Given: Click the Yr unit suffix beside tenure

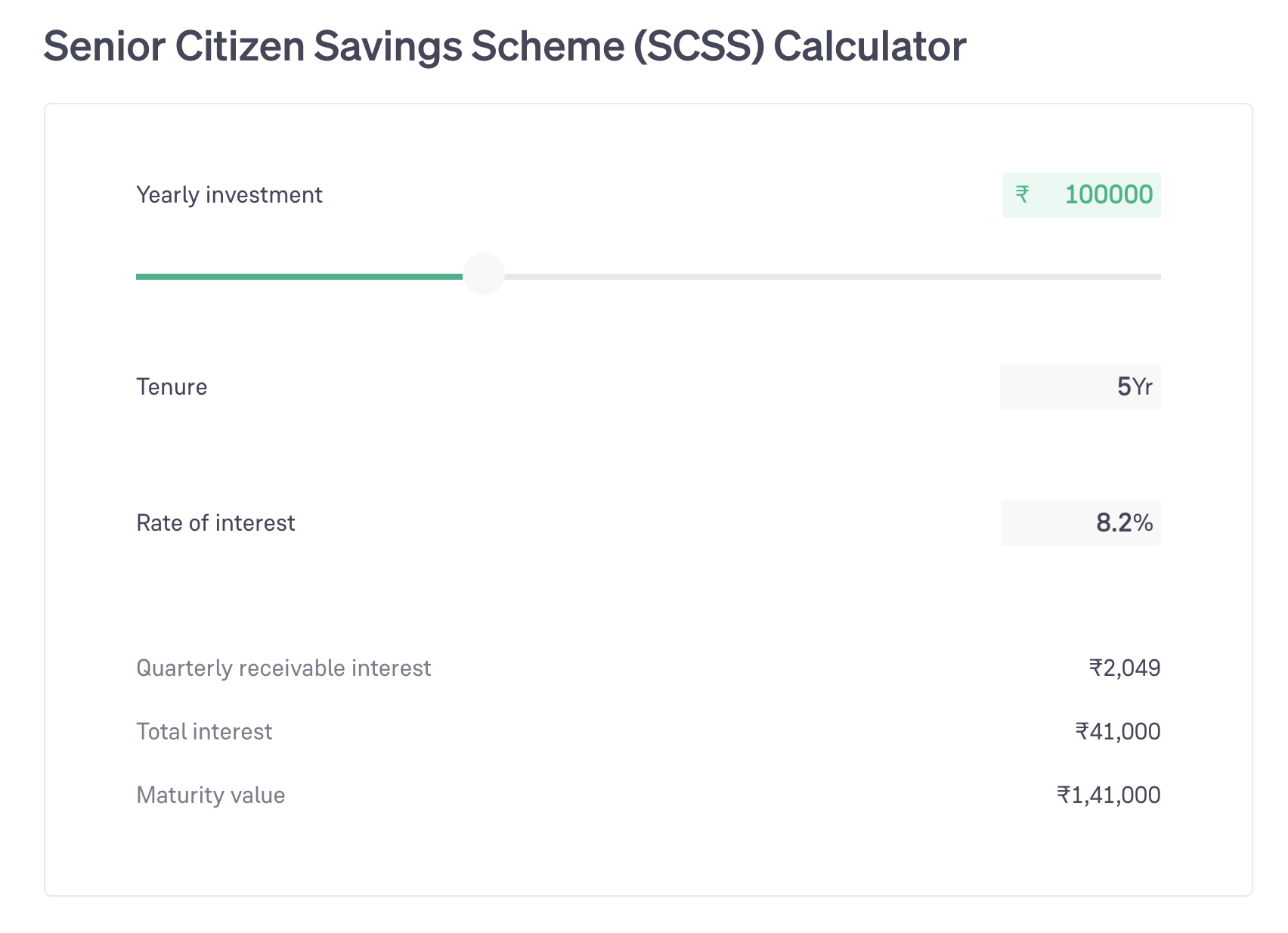Looking at the screenshot, I should tap(1143, 387).
